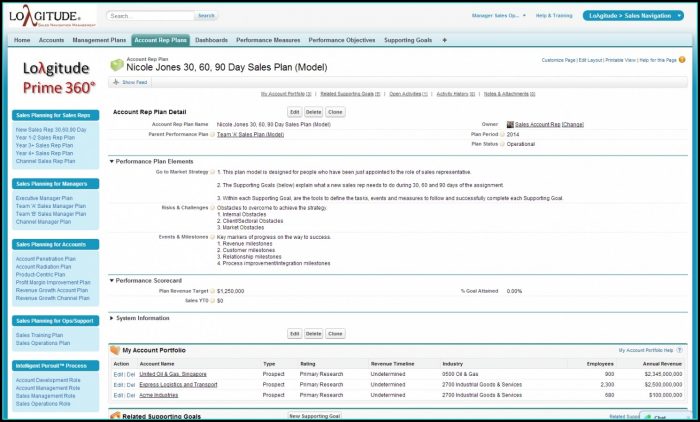This screenshot has width=700, height=422.
Task: Click the top Clone button in Plan Detail
Action: click(x=335, y=112)
